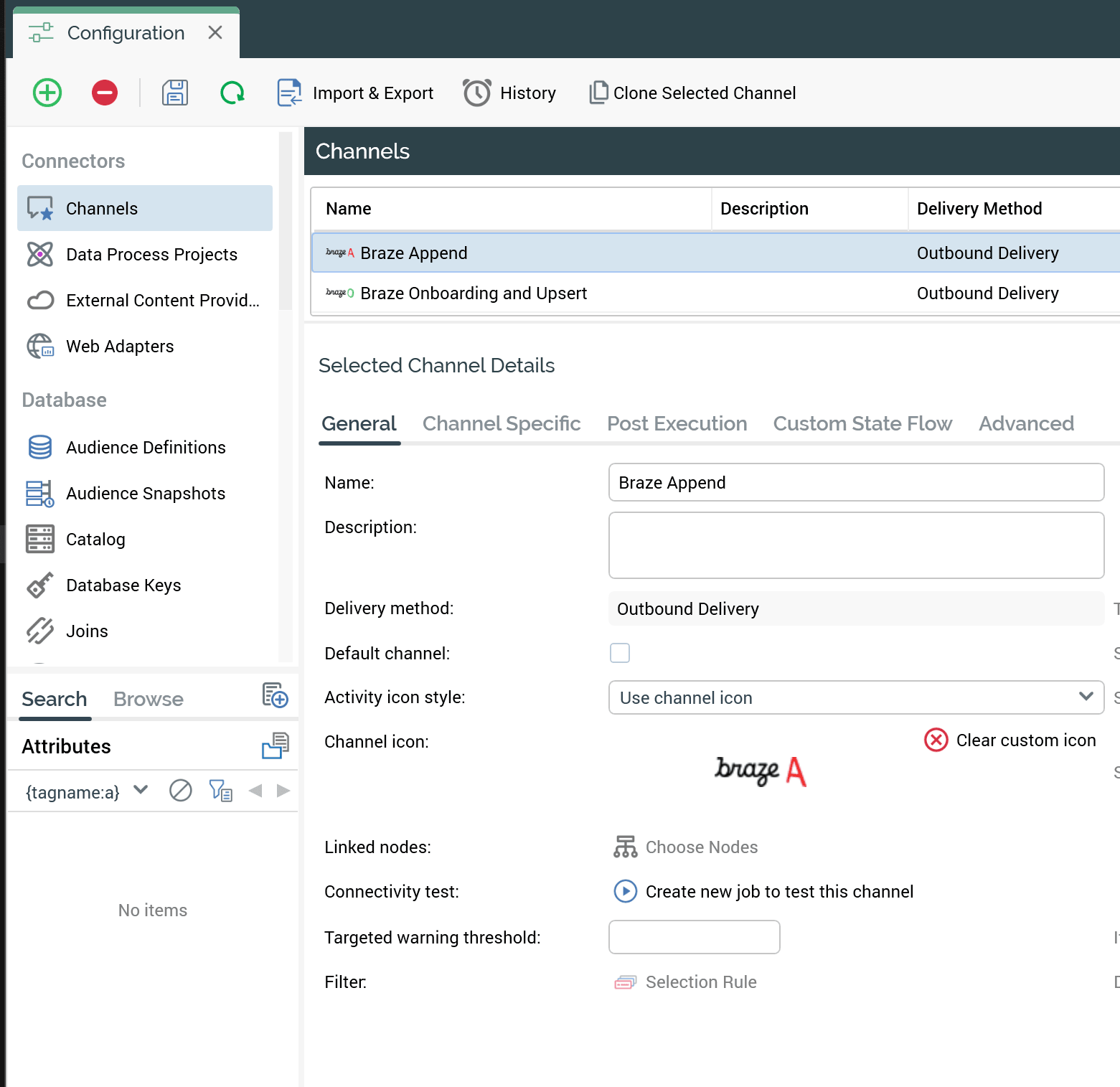This screenshot has height=1087, width=1120.
Task: Expand the {tagname:a} dropdown arrow
Action: 141,791
